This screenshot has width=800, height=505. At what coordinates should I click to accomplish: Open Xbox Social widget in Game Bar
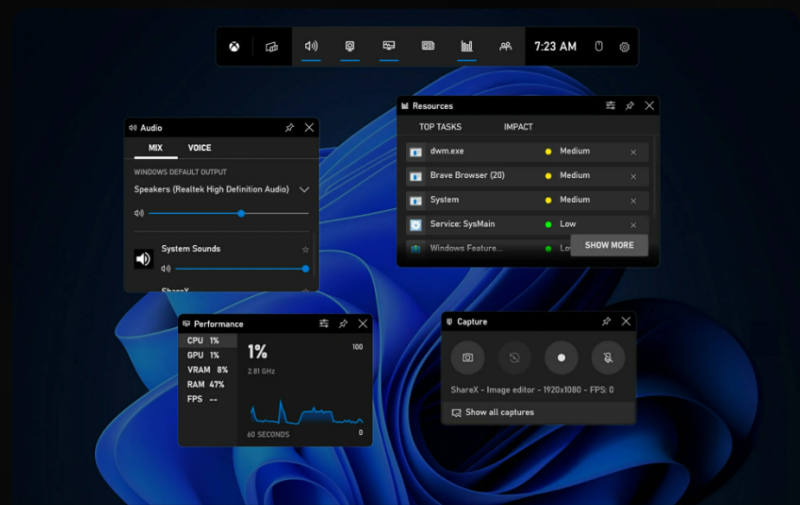point(506,46)
